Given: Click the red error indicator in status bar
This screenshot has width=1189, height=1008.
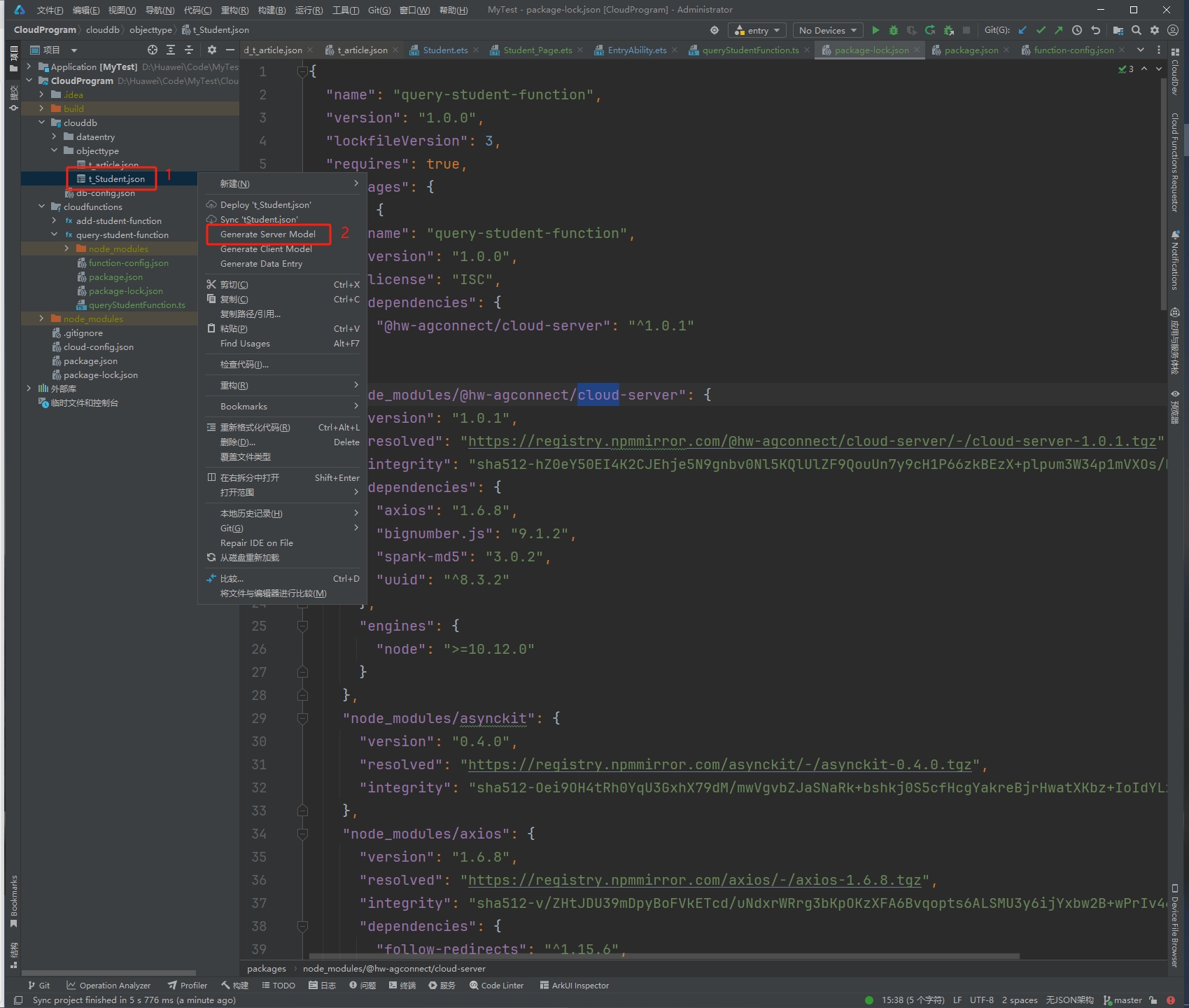Looking at the screenshot, I should click(x=1171, y=1000).
